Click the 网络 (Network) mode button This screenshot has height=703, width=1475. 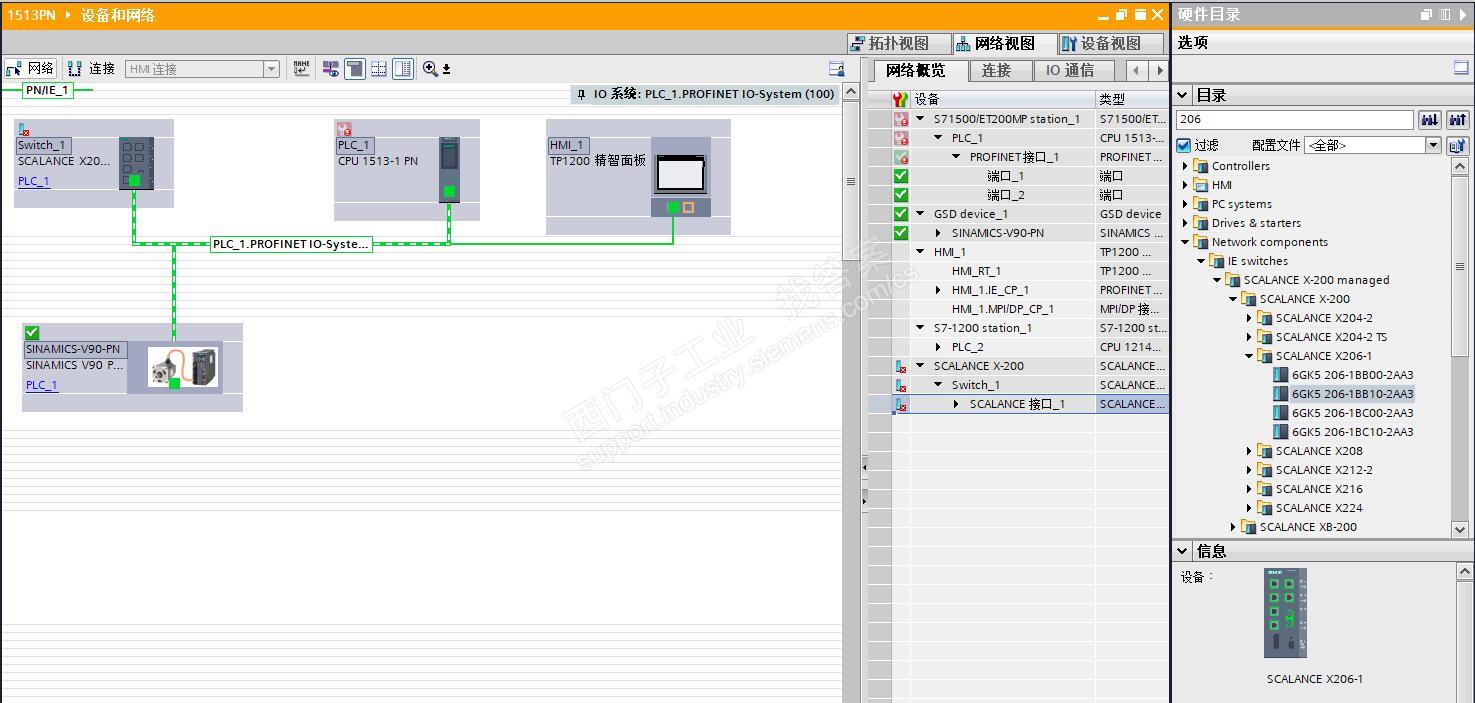[29, 68]
